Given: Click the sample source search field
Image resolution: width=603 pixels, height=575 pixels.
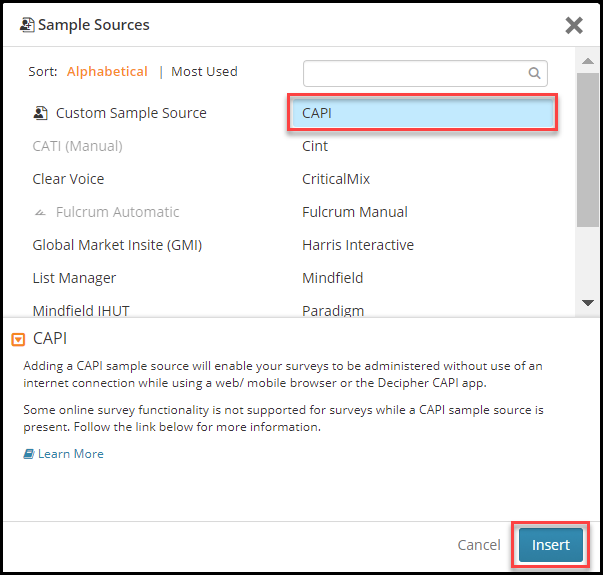Looking at the screenshot, I should tap(425, 73).
